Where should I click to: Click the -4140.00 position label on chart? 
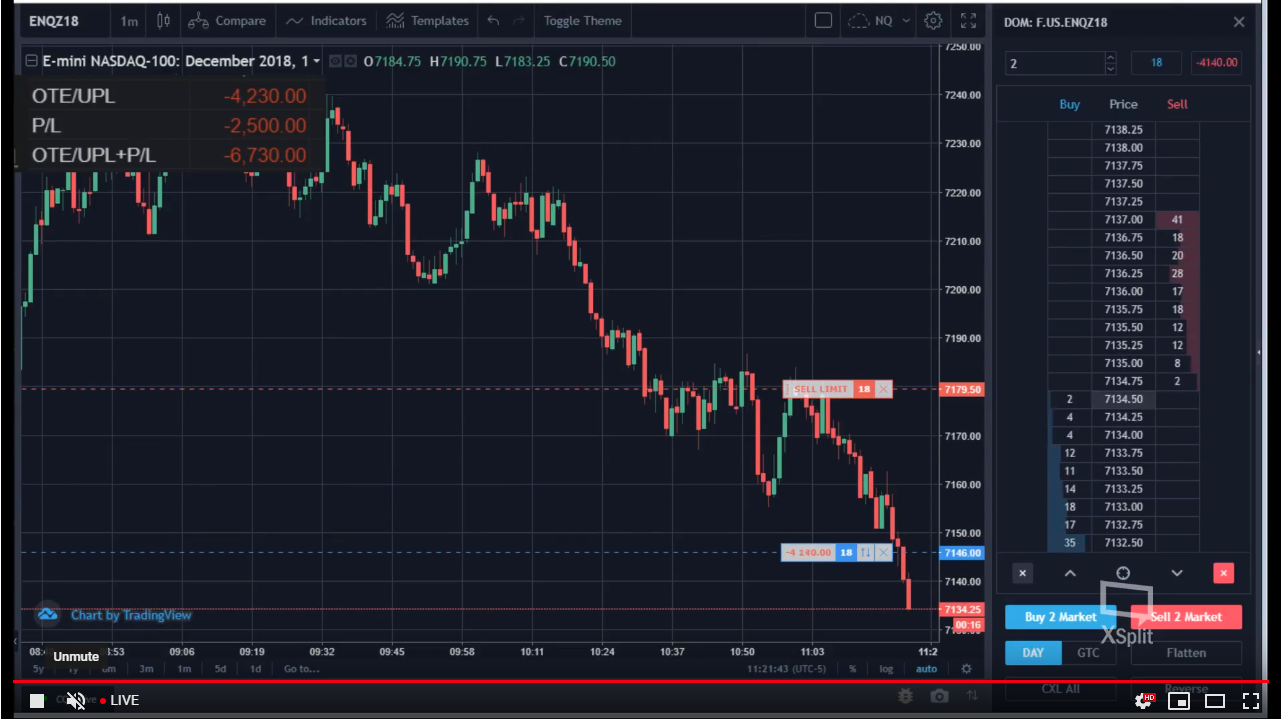[x=808, y=553]
